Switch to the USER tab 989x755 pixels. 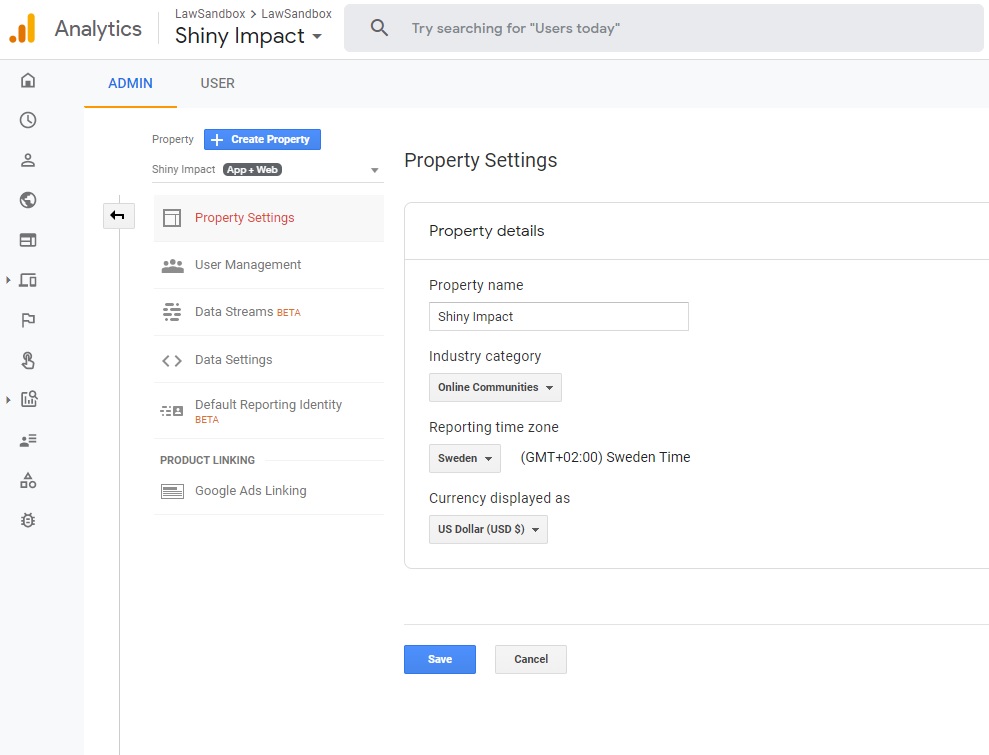tap(218, 83)
